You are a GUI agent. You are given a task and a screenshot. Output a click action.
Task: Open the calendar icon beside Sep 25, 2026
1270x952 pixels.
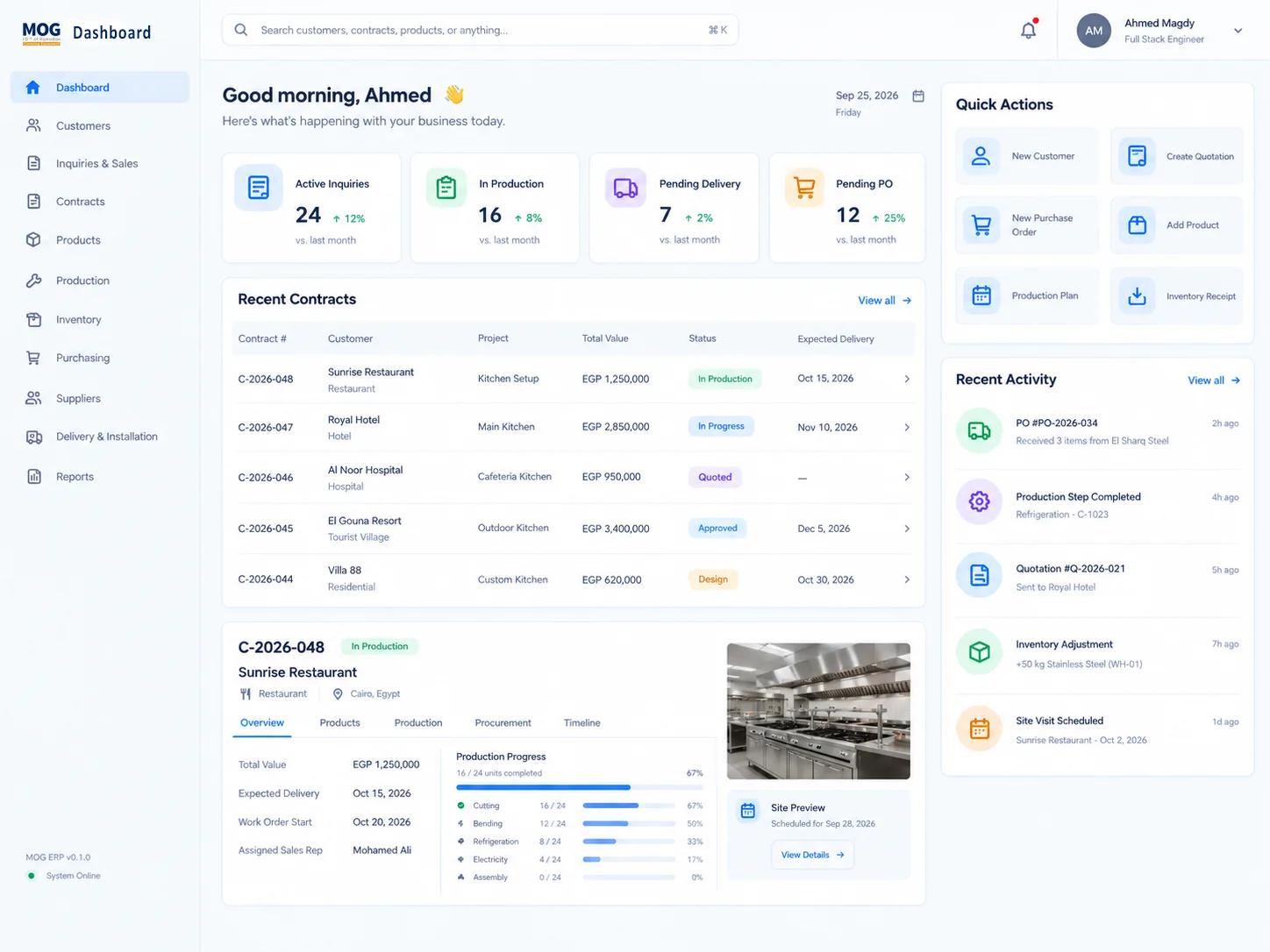[x=918, y=96]
